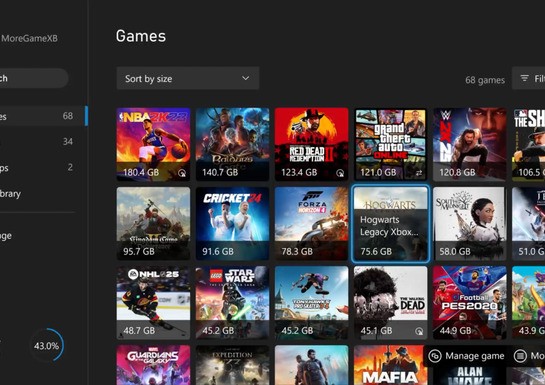Click the menu icon beside Manage game
The height and width of the screenshot is (385, 545).
[520, 356]
